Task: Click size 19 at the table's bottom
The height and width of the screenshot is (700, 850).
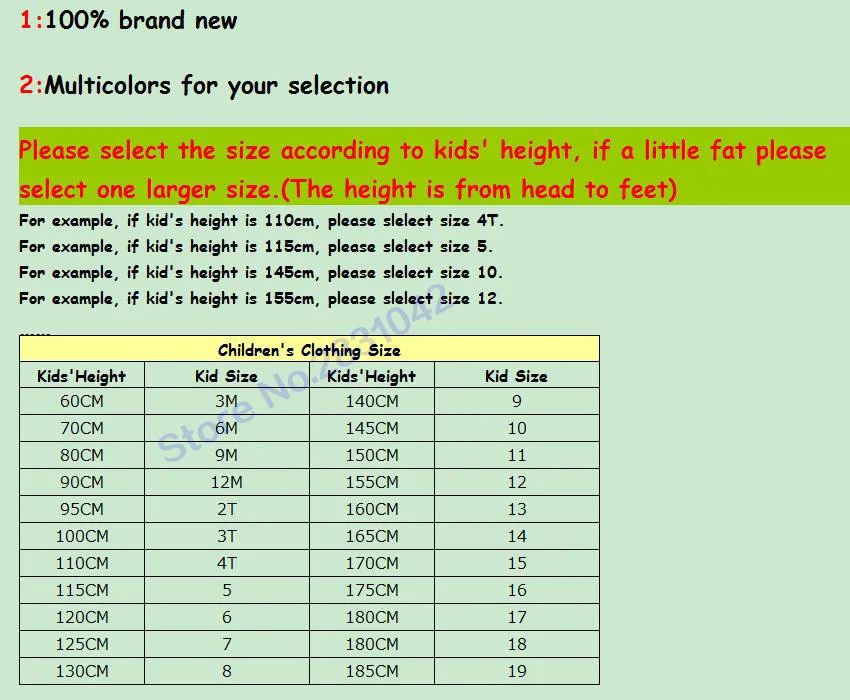Action: point(516,671)
